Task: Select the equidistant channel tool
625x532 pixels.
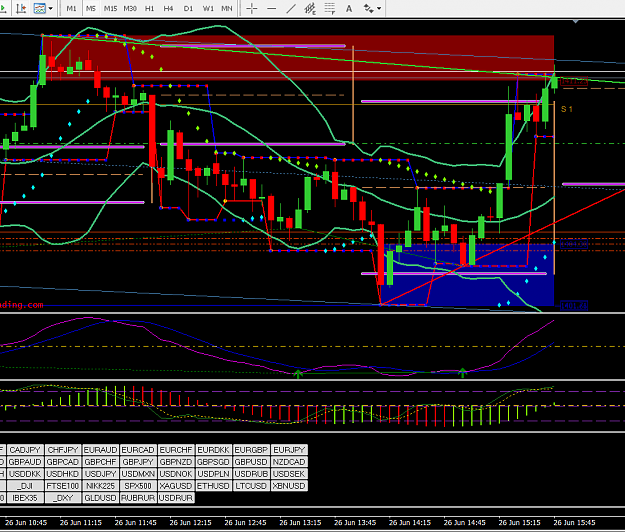Action: tap(310, 8)
